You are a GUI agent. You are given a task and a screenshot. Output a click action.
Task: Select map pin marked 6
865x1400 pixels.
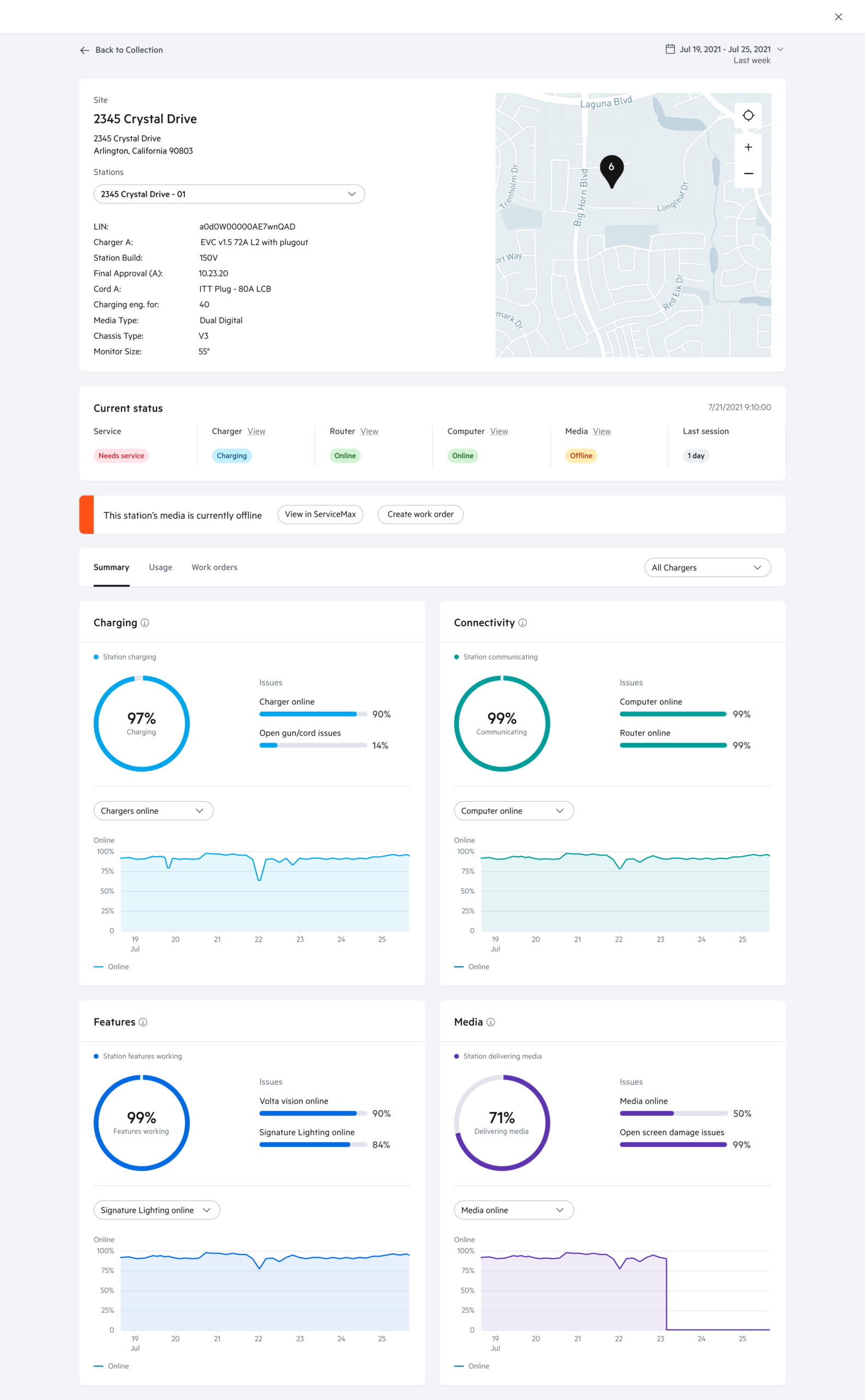[612, 171]
